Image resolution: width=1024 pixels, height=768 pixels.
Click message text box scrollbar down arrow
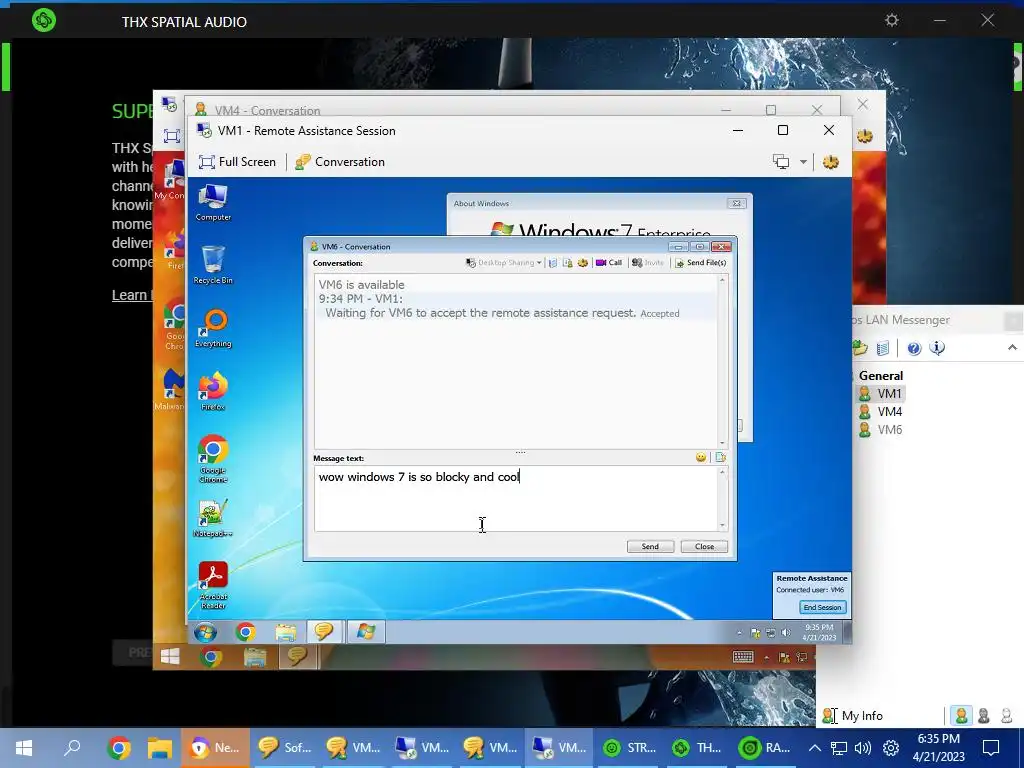coord(722,525)
